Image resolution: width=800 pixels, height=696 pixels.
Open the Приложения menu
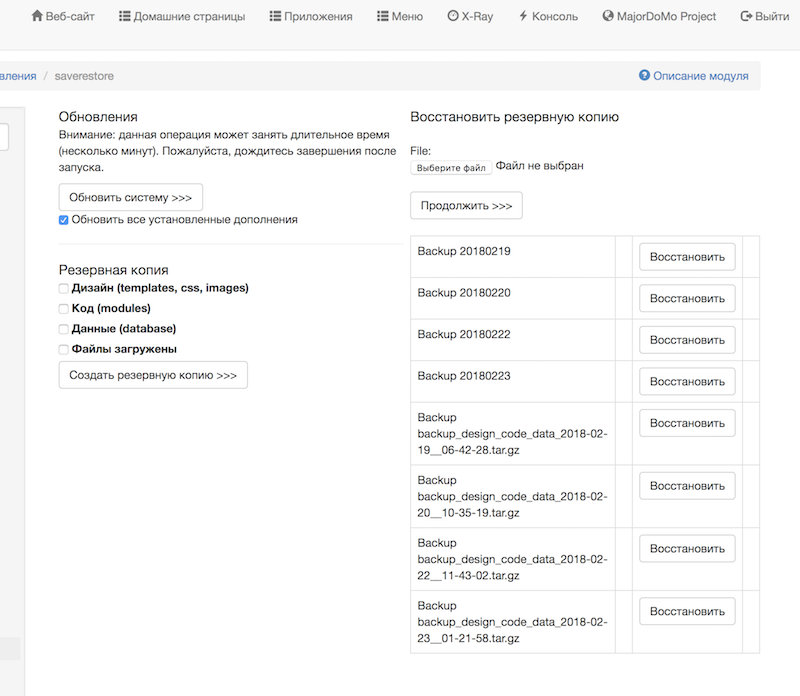[x=317, y=17]
